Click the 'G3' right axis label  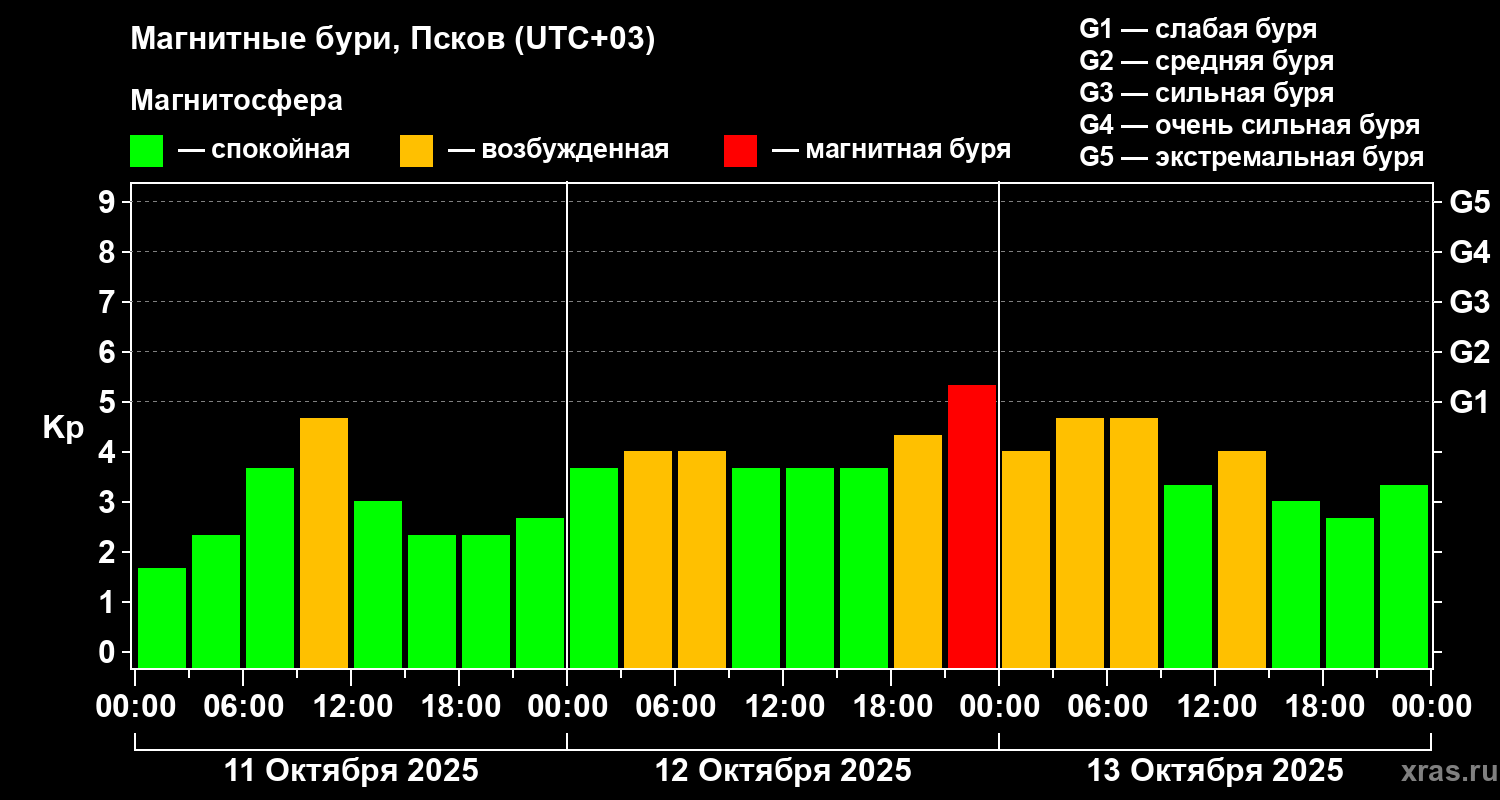[1469, 302]
